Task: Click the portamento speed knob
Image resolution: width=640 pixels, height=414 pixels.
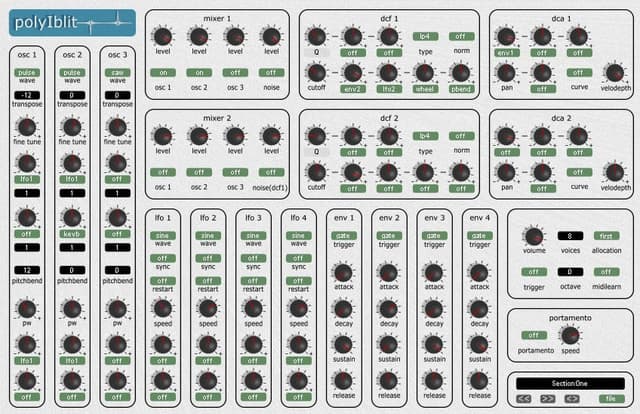Action: (569, 337)
